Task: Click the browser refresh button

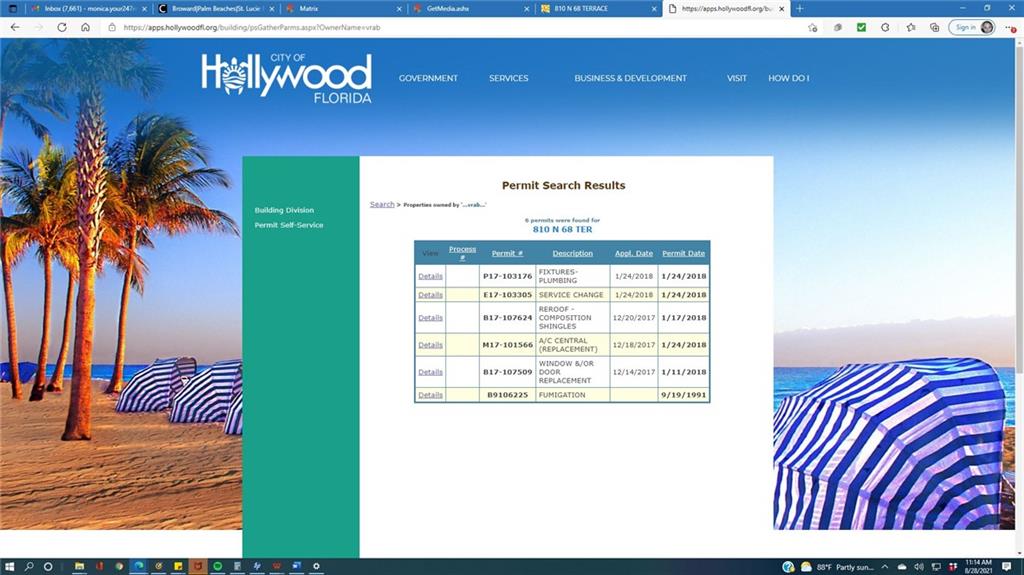Action: coord(62,27)
